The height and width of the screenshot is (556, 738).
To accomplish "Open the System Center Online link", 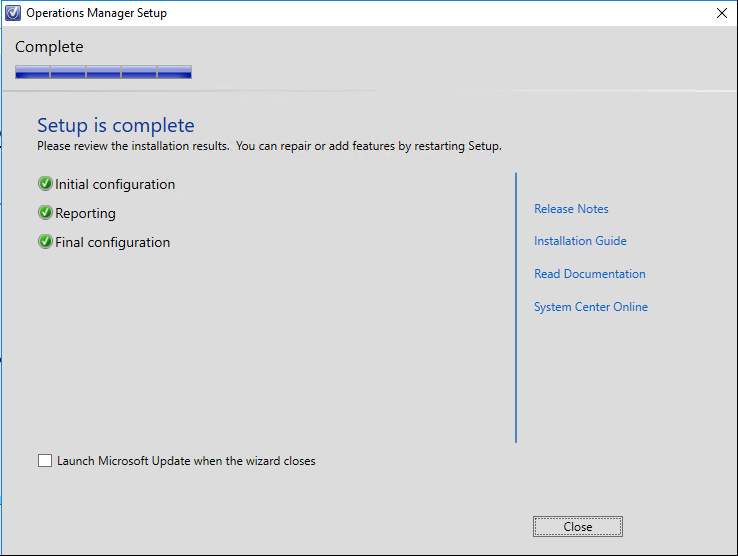I will [x=591, y=306].
